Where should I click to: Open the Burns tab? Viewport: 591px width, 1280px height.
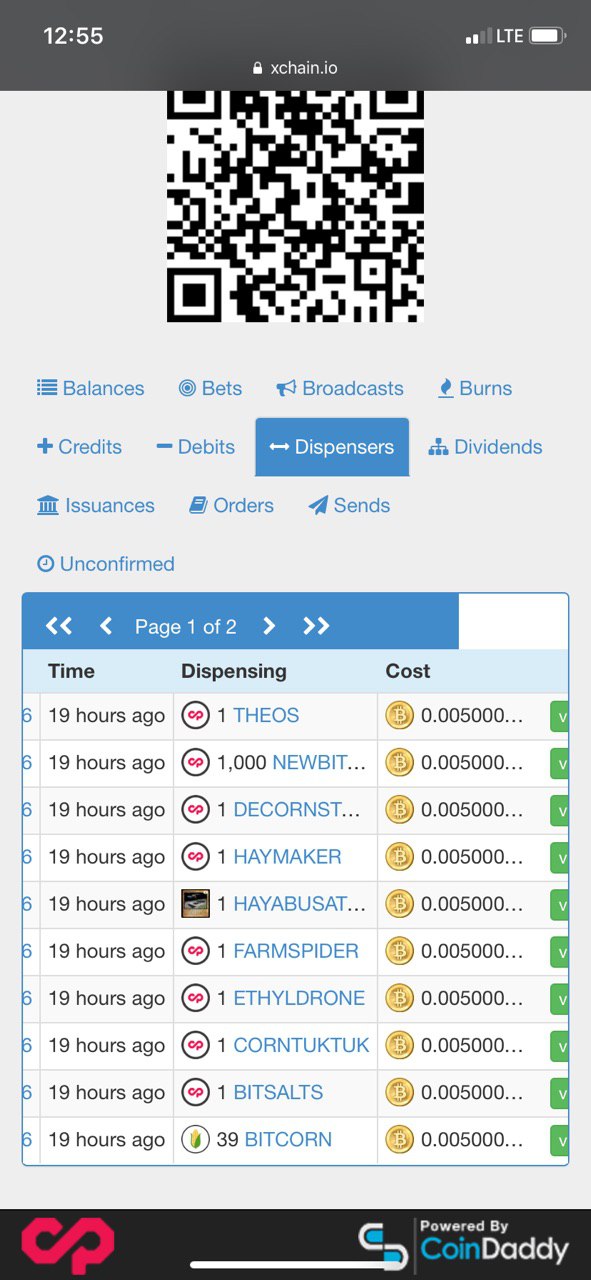[x=475, y=388]
